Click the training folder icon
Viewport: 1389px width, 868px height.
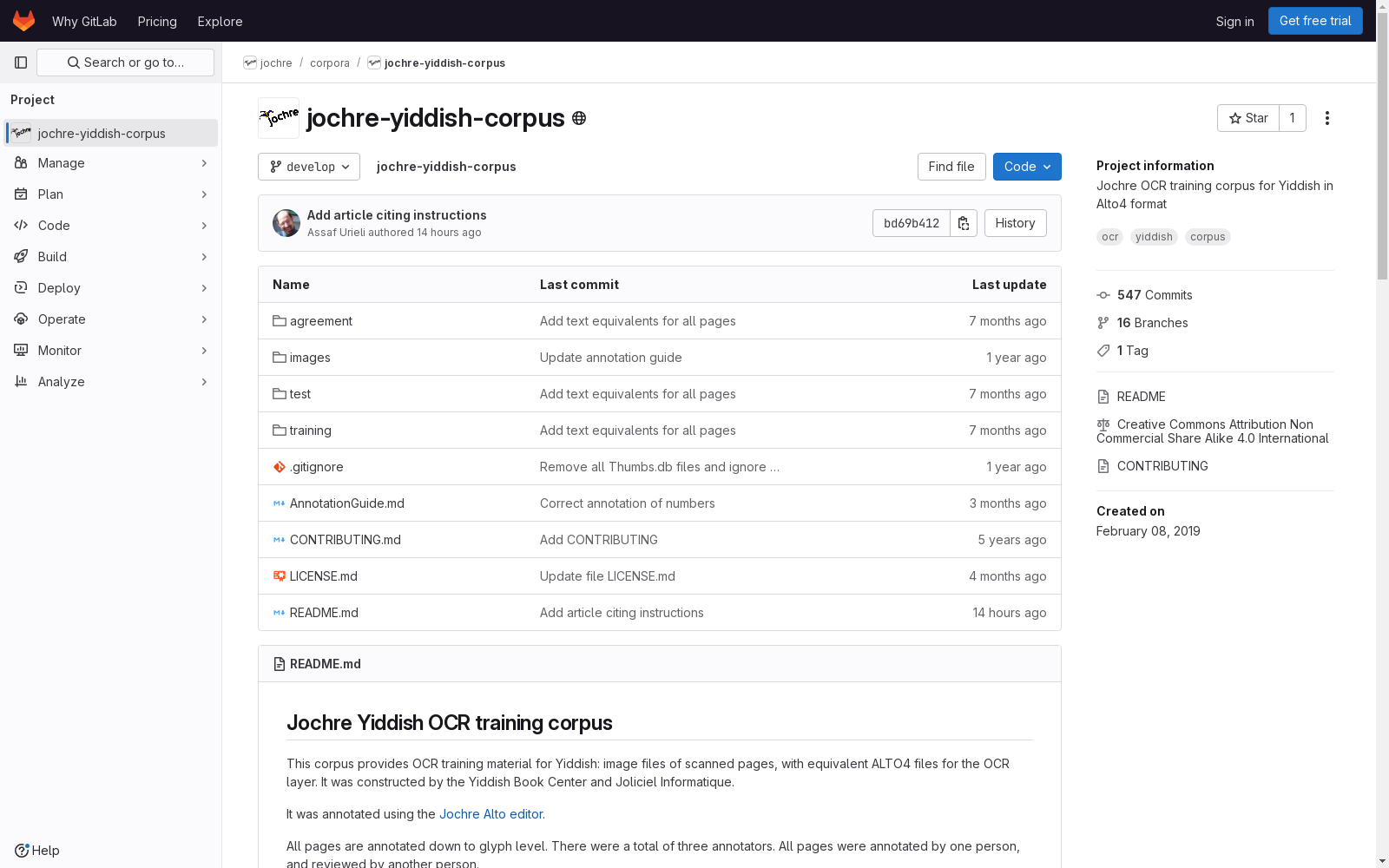click(x=280, y=431)
